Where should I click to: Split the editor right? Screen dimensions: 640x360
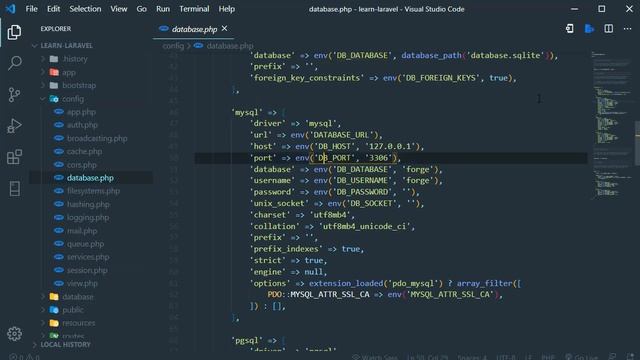click(x=608, y=29)
